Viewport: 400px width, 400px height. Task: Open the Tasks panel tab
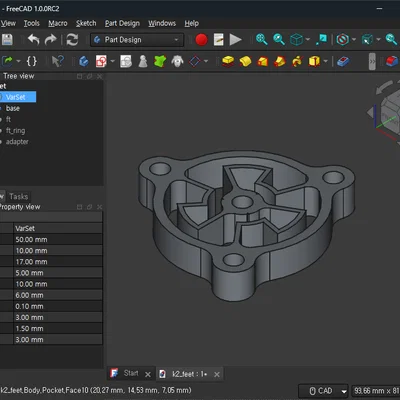pyautogui.click(x=18, y=196)
